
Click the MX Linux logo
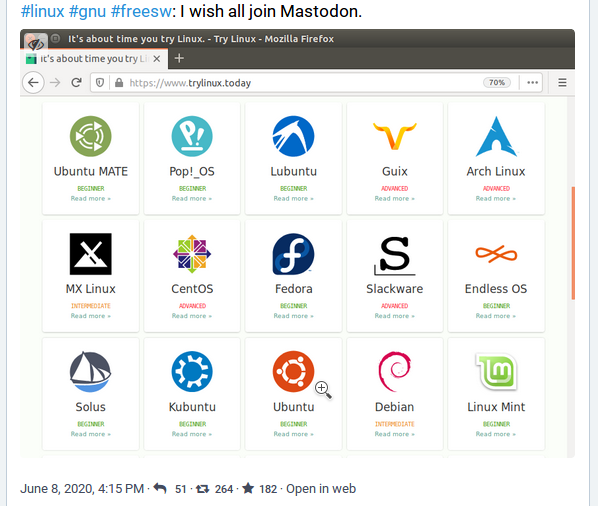coord(91,254)
